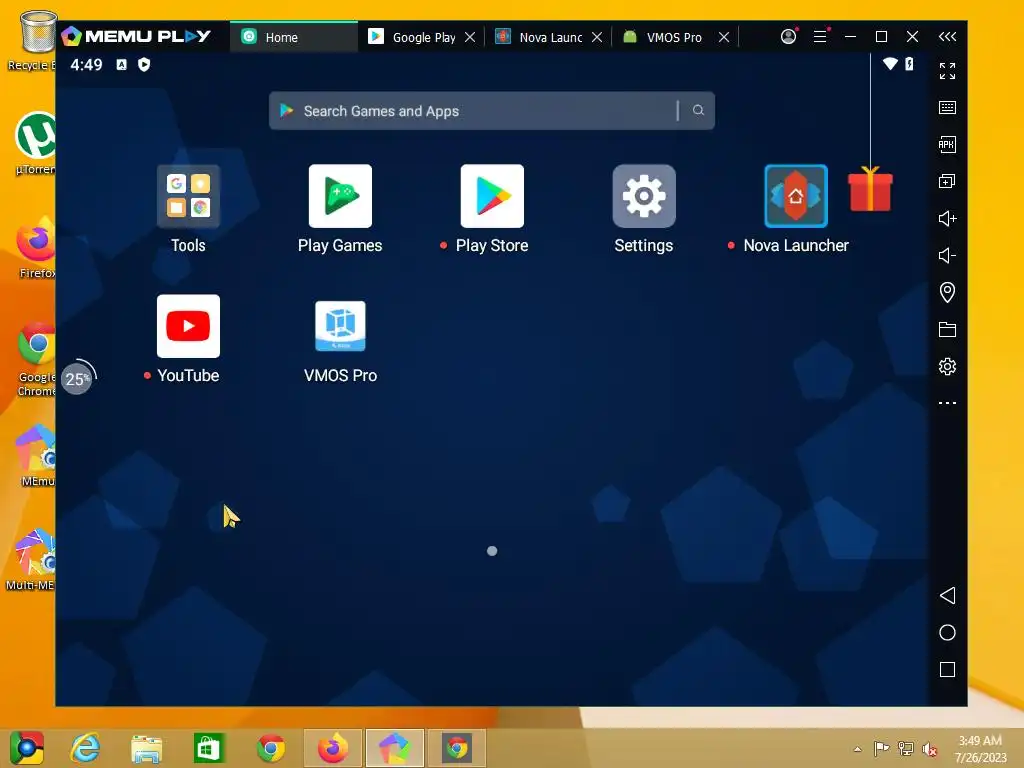Click the 25% floating progress indicator
This screenshot has height=768, width=1024.
pos(78,377)
